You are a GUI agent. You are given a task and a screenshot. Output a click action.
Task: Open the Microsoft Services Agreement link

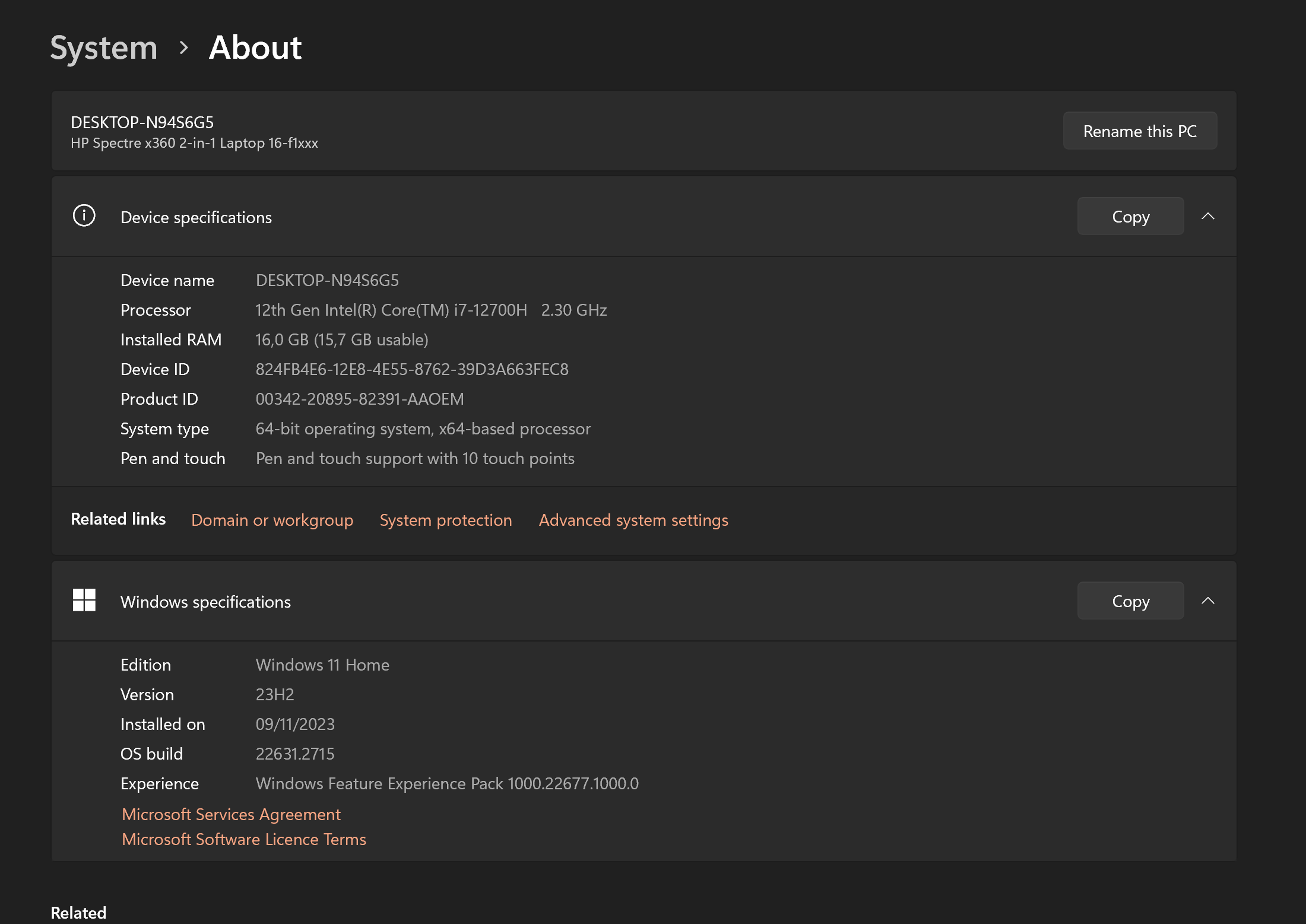[x=231, y=814]
